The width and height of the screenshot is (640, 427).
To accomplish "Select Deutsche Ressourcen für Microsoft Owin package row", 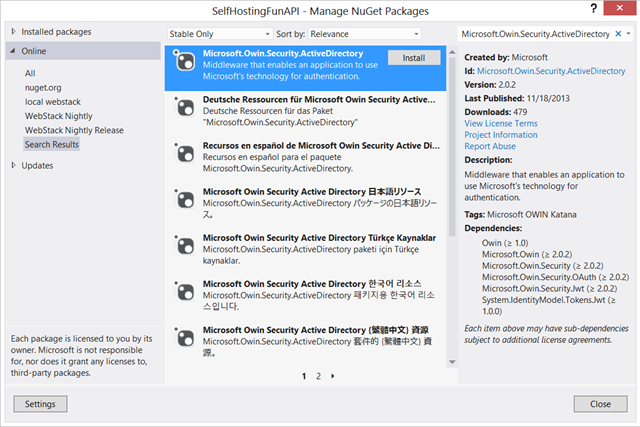I will point(305,114).
